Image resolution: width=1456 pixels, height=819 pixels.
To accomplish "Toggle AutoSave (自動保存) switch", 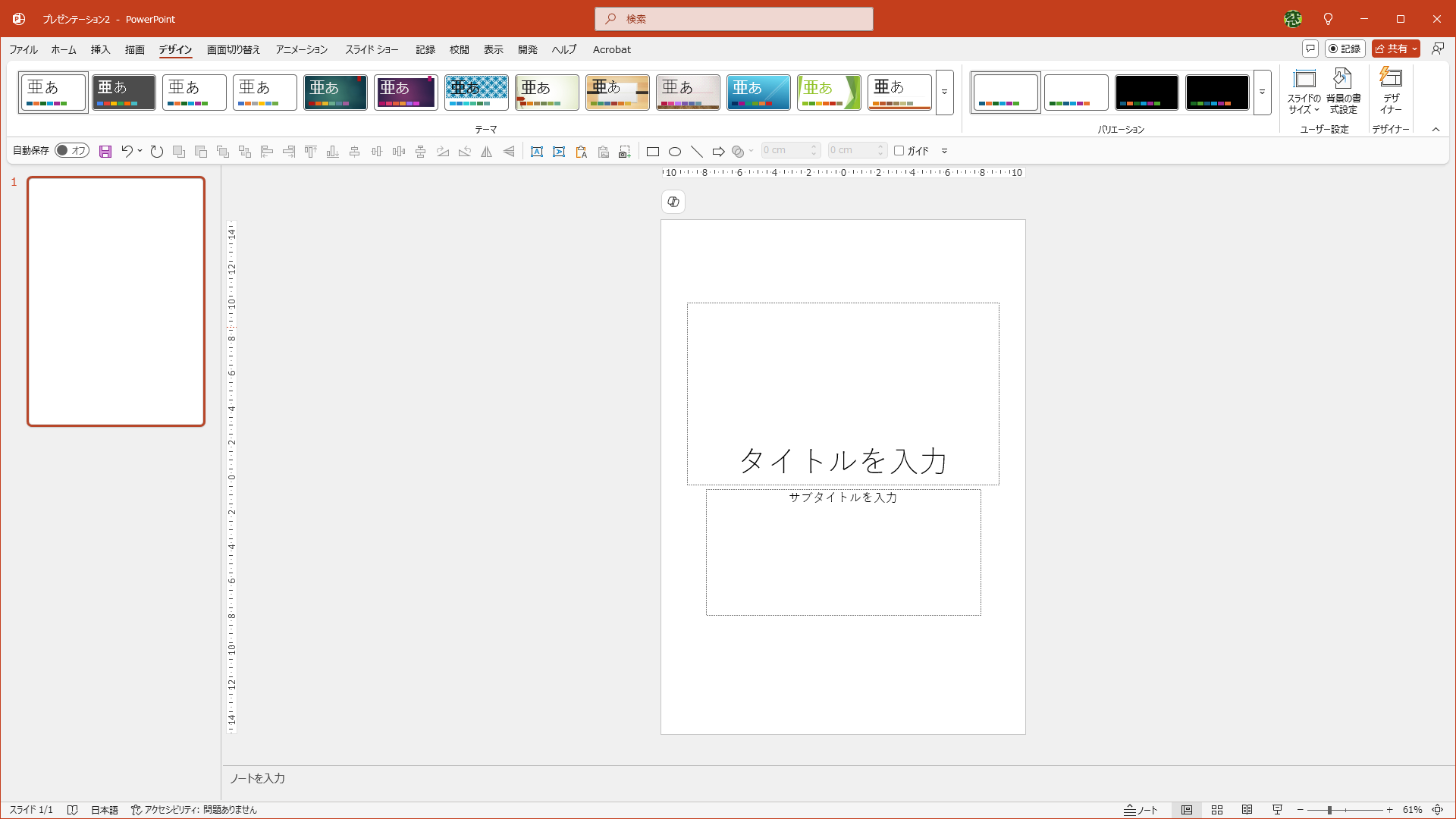I will tap(72, 151).
